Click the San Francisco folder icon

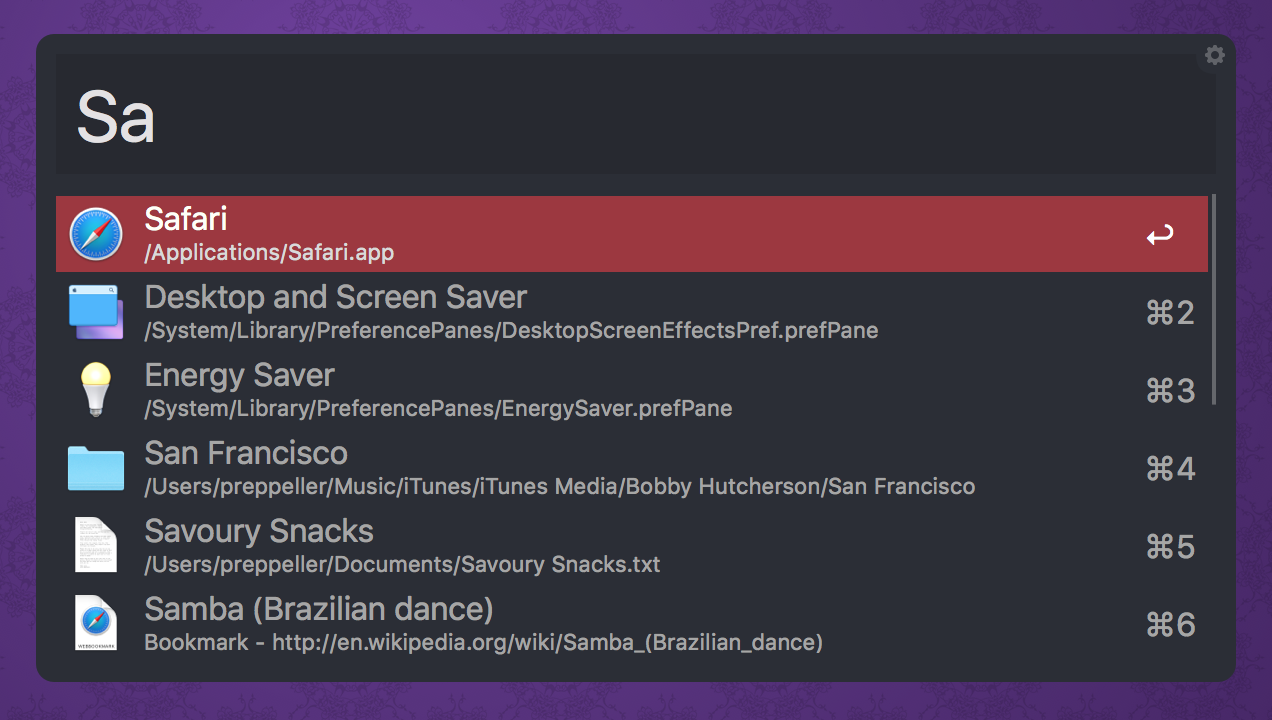point(96,468)
